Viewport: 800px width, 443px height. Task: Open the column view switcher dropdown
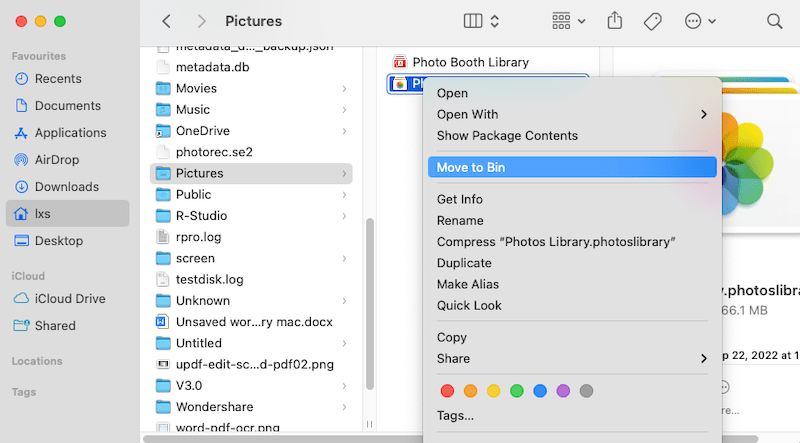(x=482, y=21)
